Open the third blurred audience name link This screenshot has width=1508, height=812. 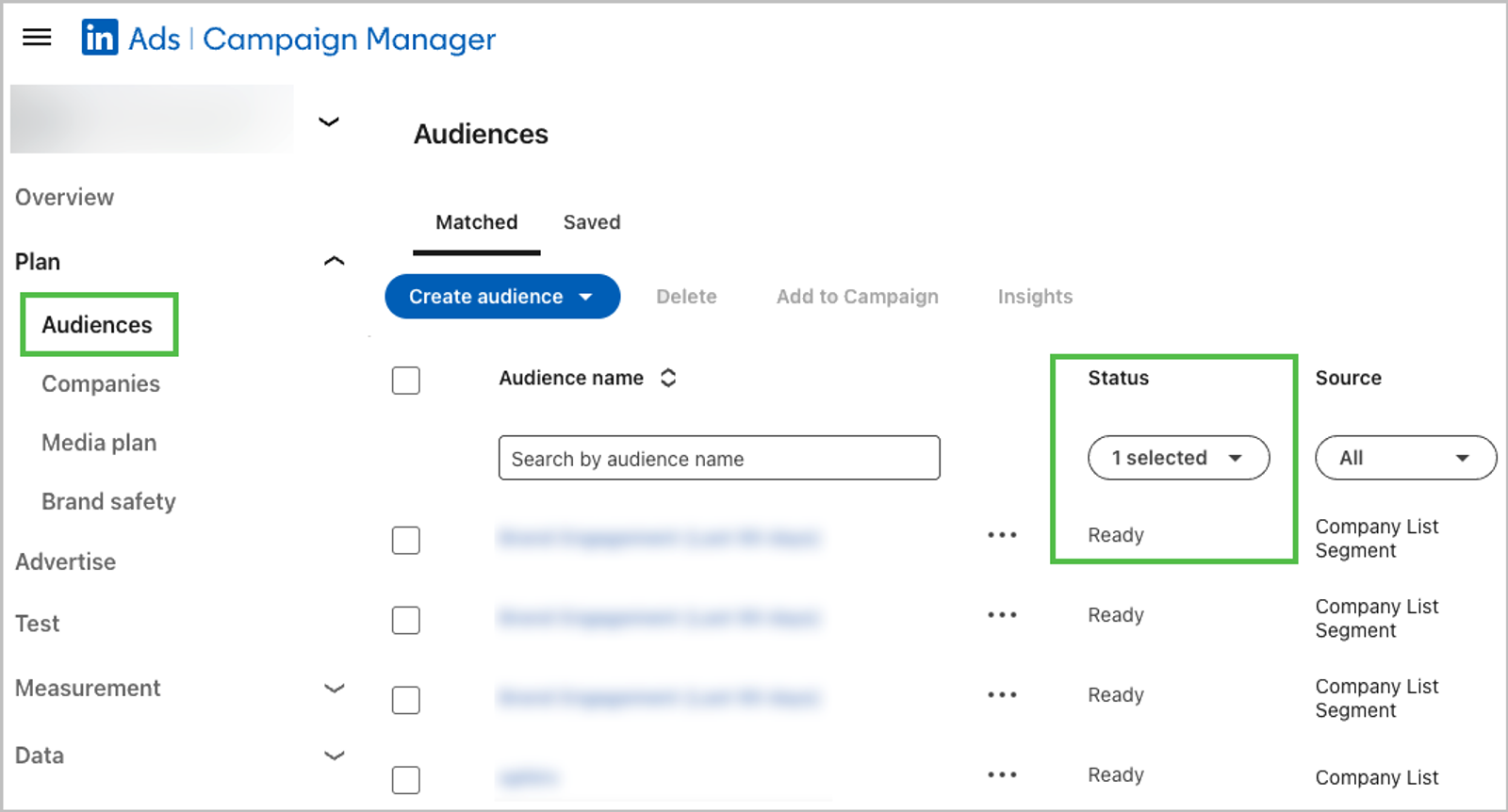click(x=659, y=698)
